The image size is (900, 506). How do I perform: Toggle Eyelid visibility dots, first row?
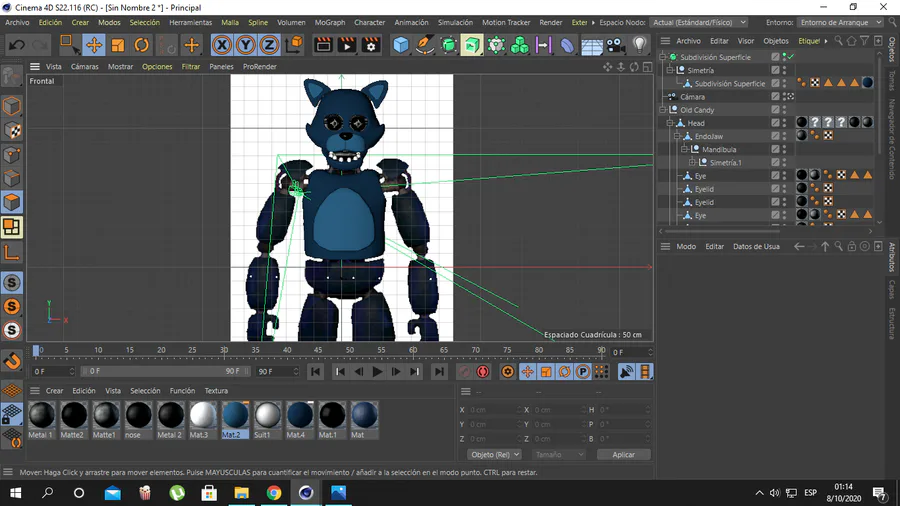[785, 189]
